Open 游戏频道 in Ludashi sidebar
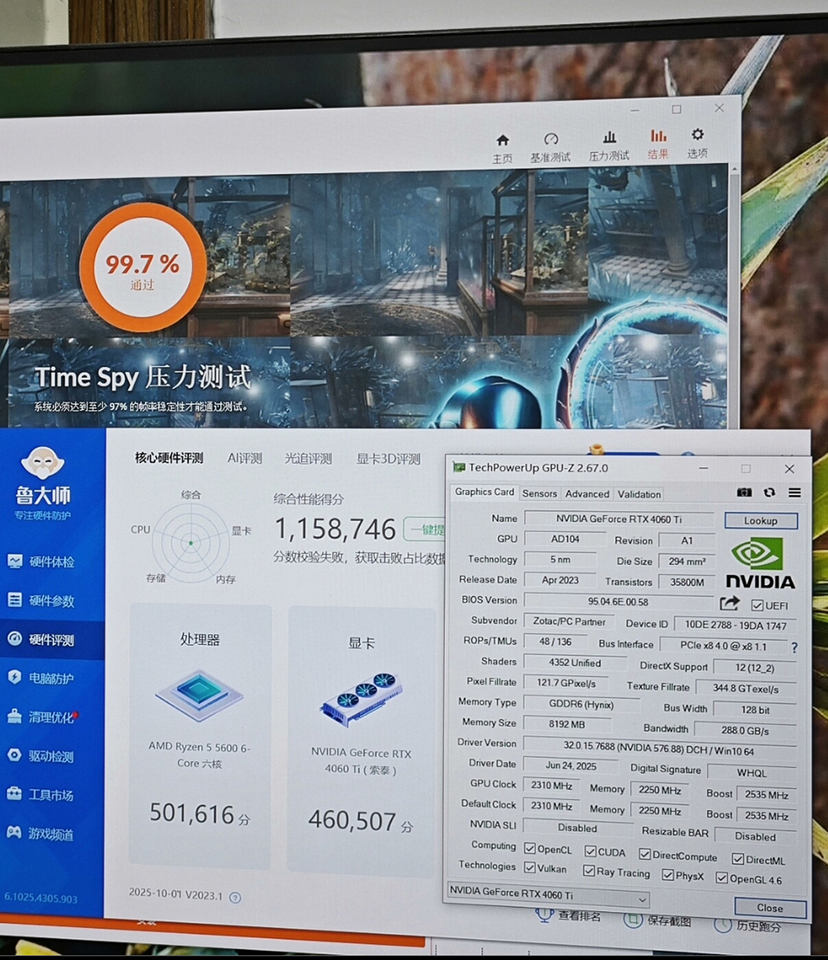The height and width of the screenshot is (960, 828). pyautogui.click(x=41, y=833)
